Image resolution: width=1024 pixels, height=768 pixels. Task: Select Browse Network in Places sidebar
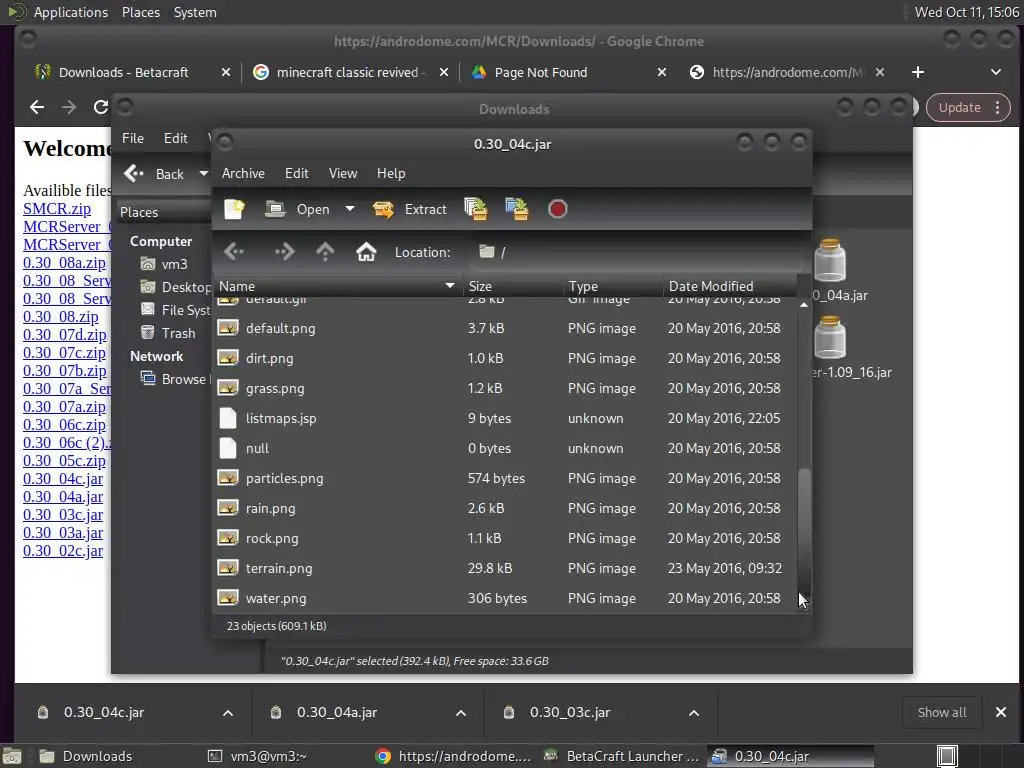(176, 379)
